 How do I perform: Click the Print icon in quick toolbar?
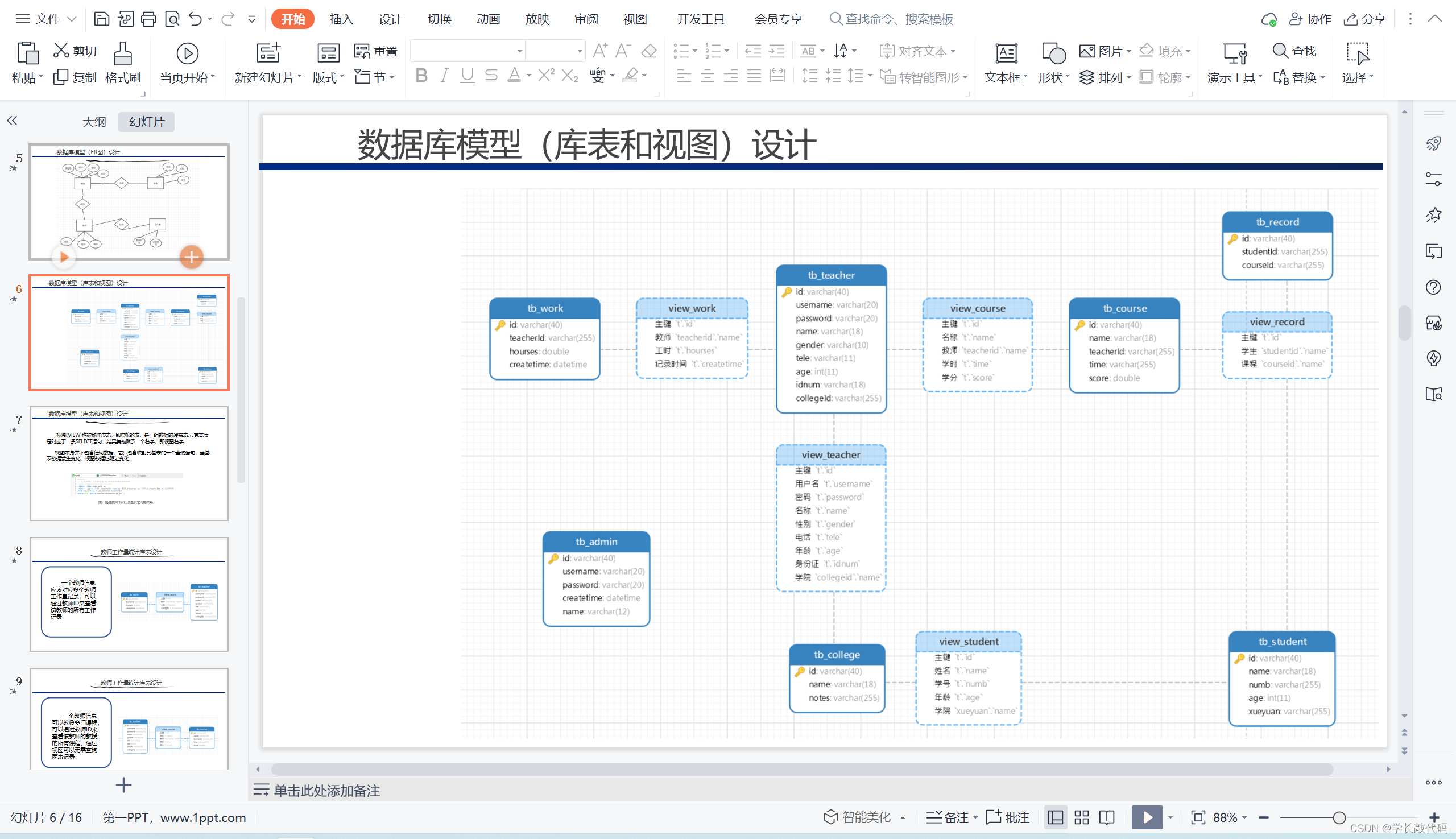point(148,19)
